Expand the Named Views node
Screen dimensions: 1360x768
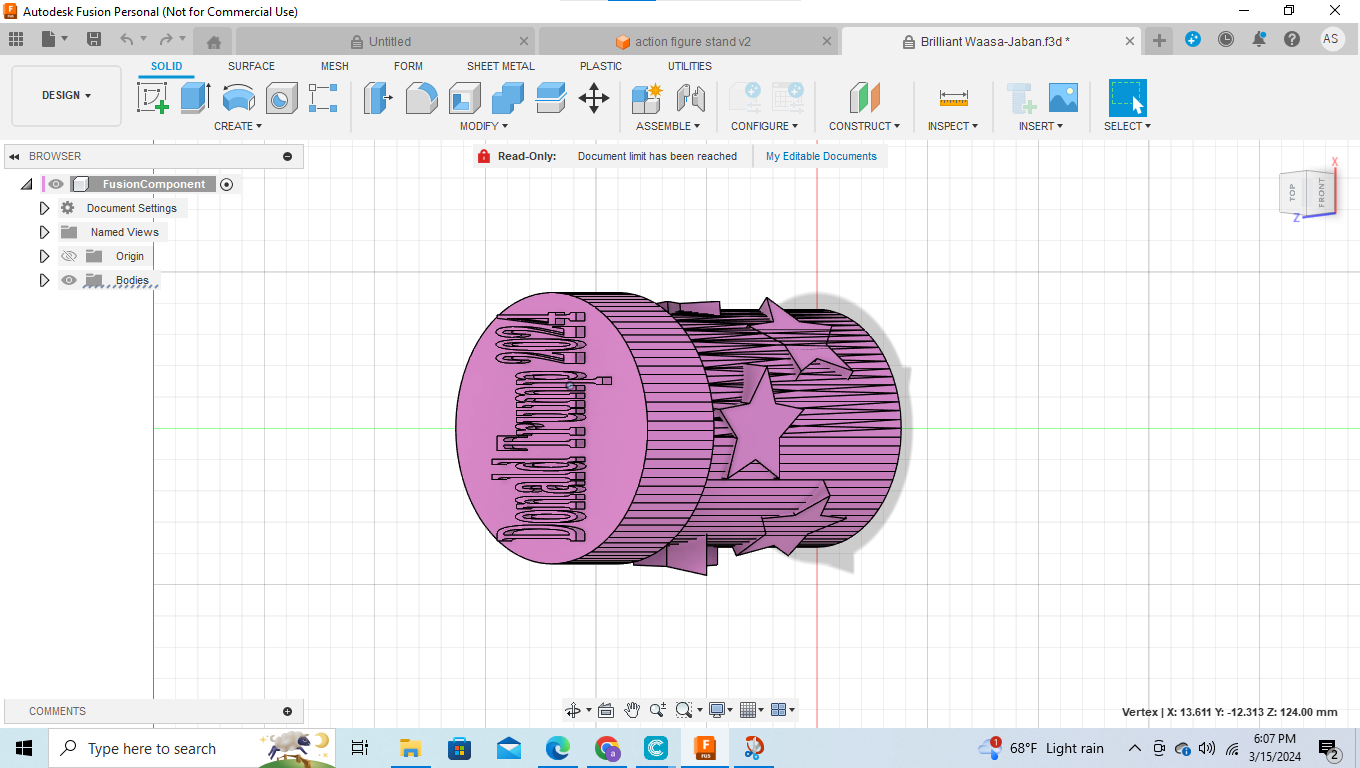[x=44, y=232]
